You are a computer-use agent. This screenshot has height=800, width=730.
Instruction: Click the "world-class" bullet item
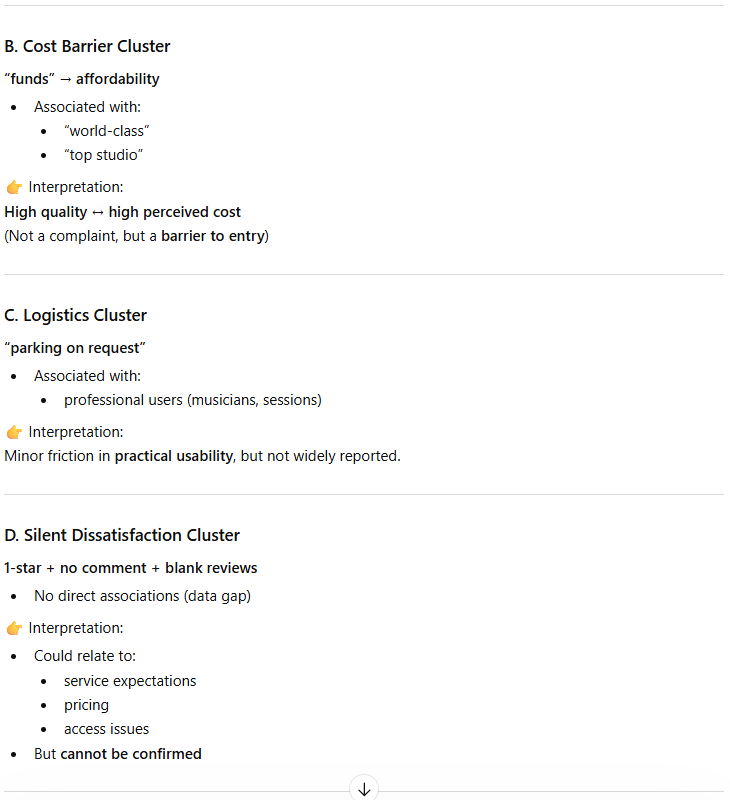(106, 131)
